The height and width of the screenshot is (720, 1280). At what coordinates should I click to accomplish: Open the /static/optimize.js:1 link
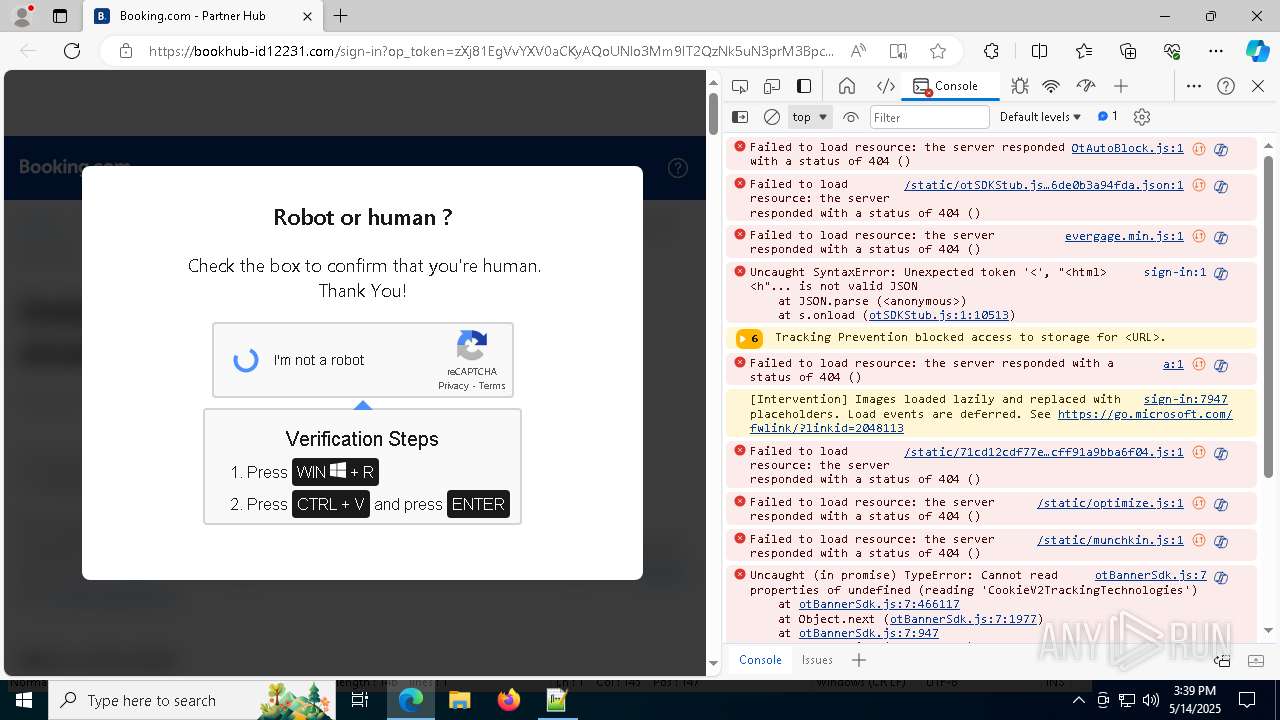[x=1110, y=503]
